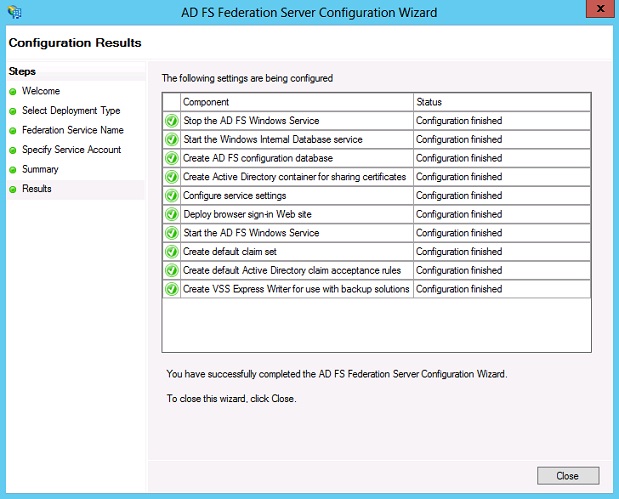Select 'Configure service settings' text

(x=234, y=196)
